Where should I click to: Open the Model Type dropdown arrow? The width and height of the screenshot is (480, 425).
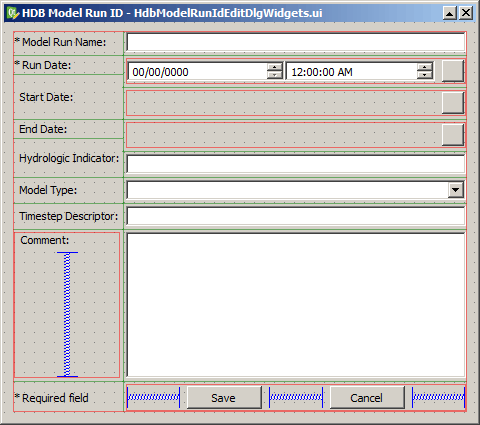(x=455, y=190)
